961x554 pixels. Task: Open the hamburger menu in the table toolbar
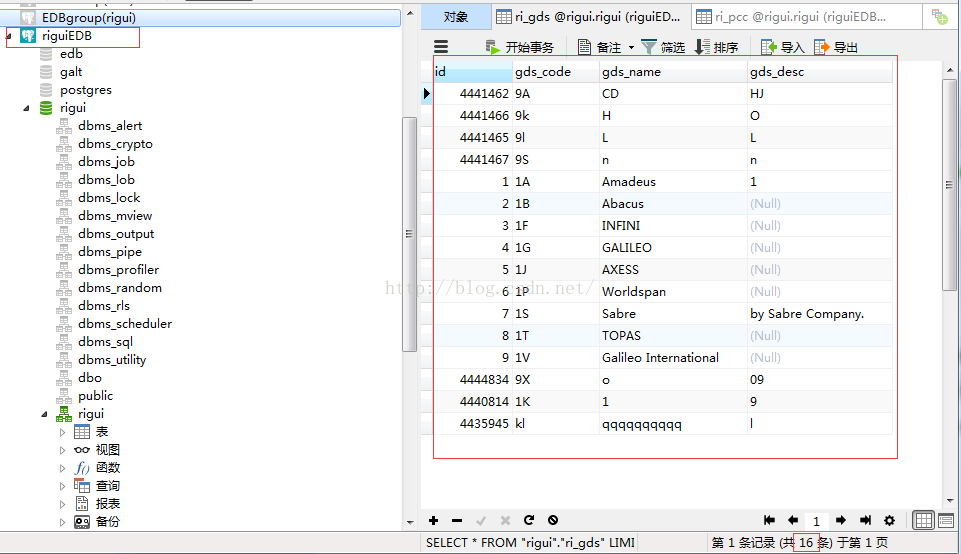coord(441,47)
